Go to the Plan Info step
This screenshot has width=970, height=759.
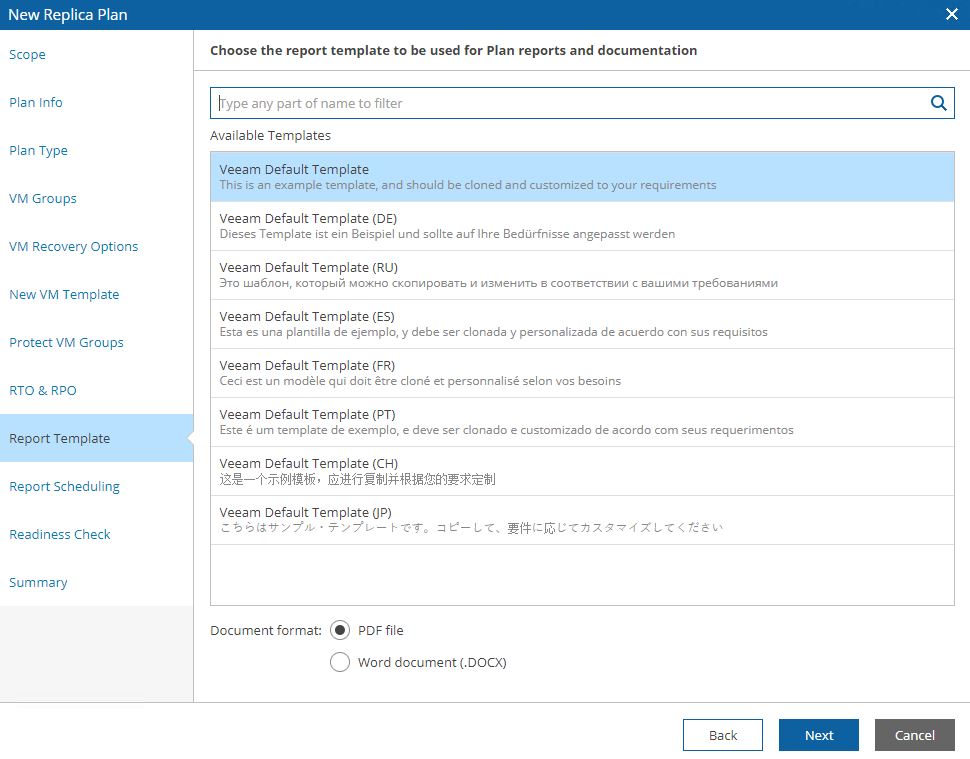[36, 102]
